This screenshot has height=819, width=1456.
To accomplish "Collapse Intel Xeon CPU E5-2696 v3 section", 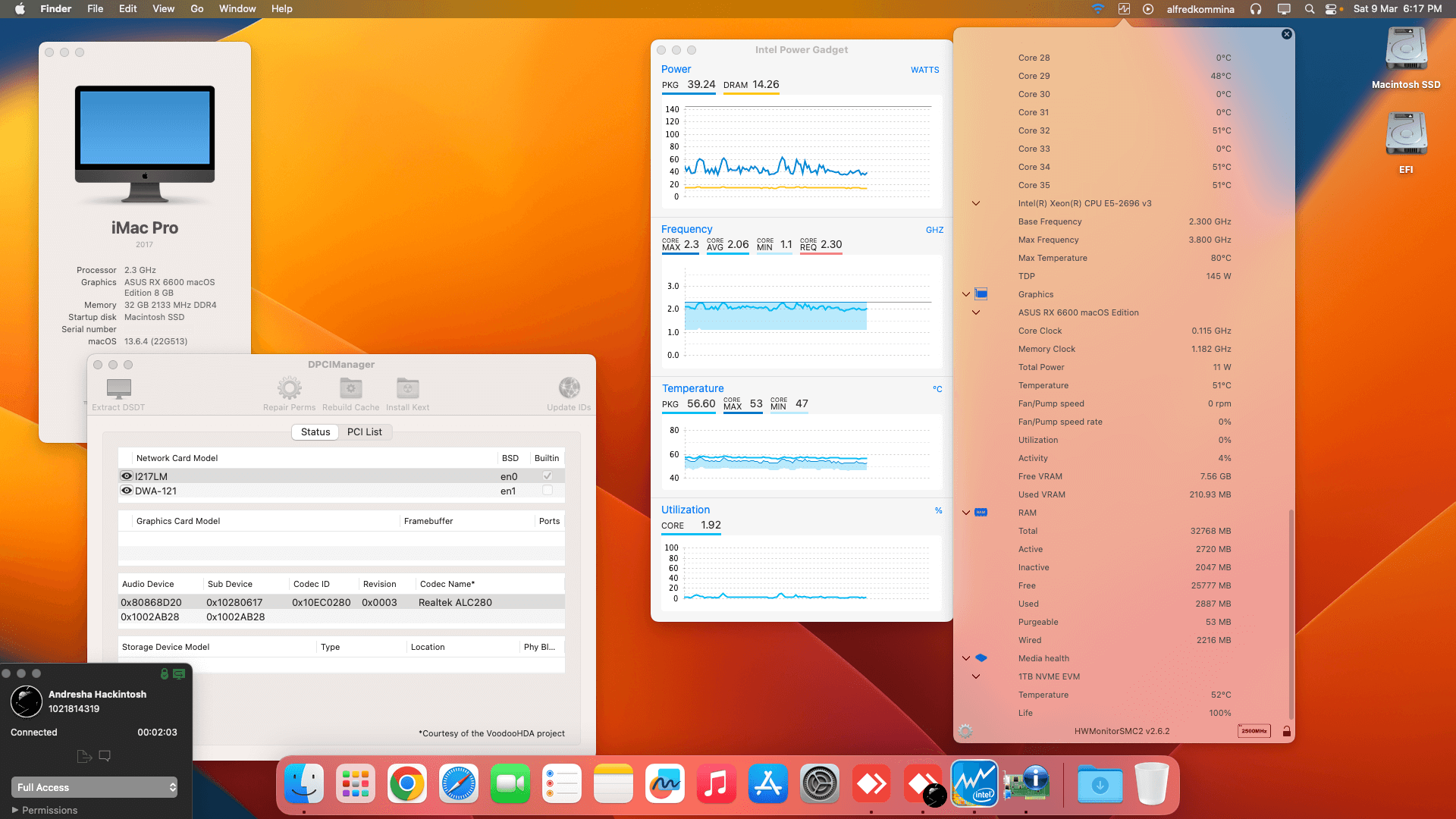I will click(x=976, y=203).
